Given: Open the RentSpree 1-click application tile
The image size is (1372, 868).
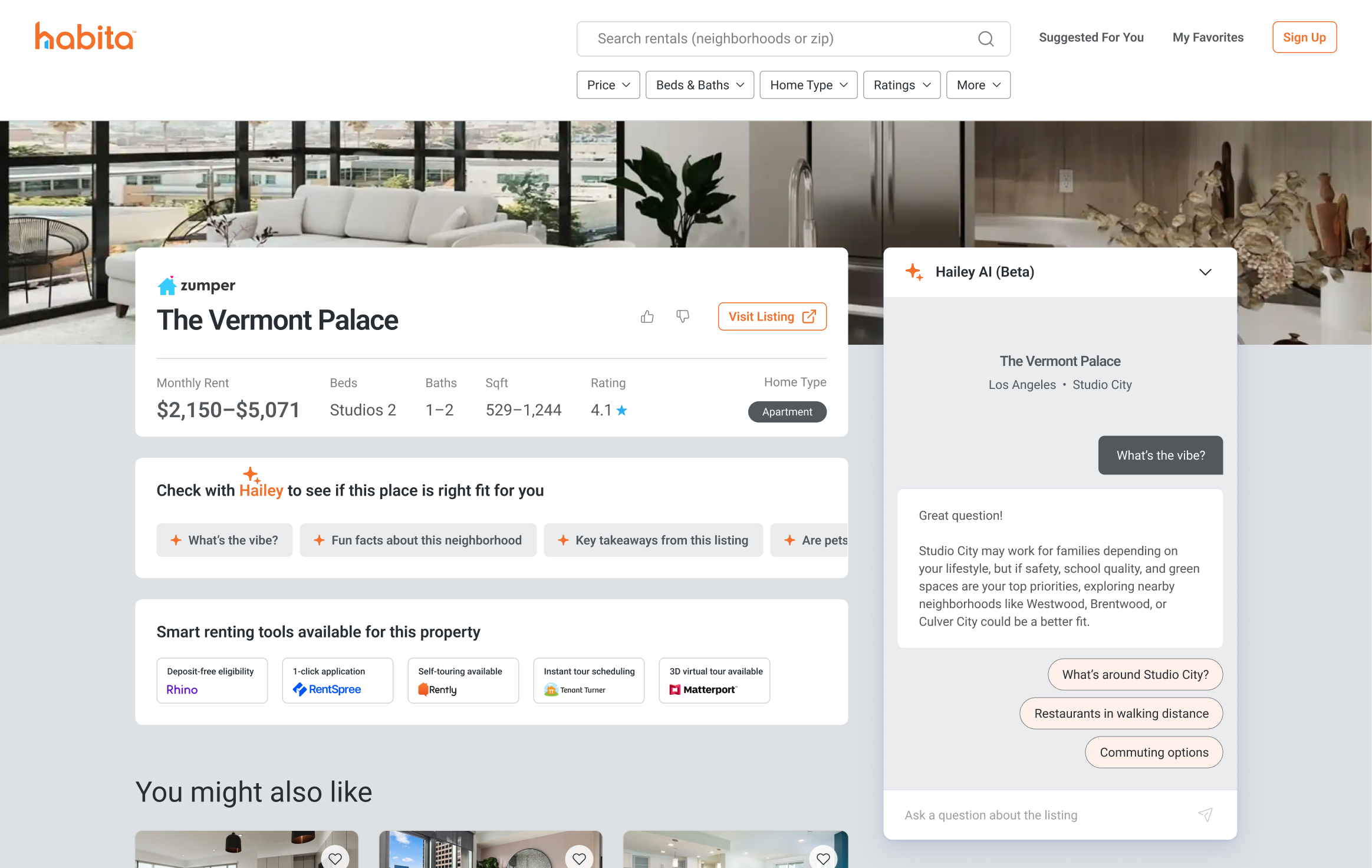Looking at the screenshot, I should point(338,681).
